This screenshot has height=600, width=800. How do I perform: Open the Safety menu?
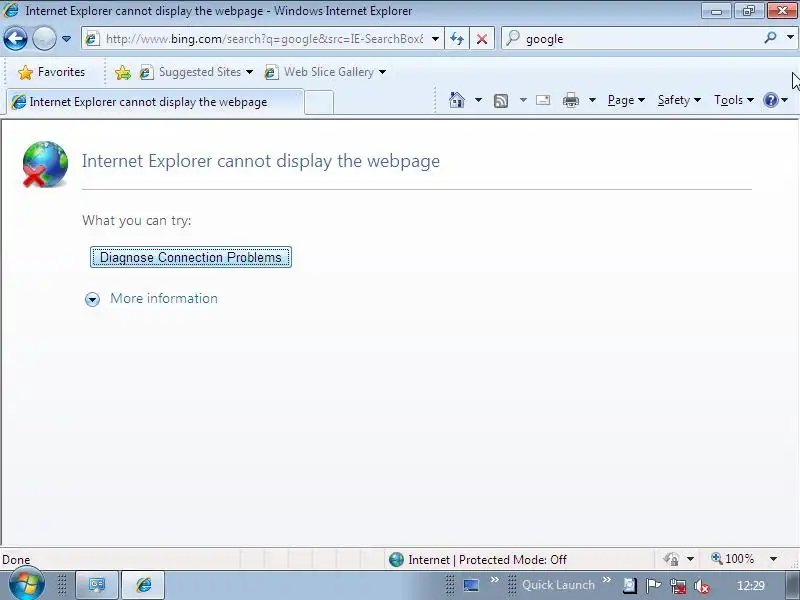click(x=679, y=100)
